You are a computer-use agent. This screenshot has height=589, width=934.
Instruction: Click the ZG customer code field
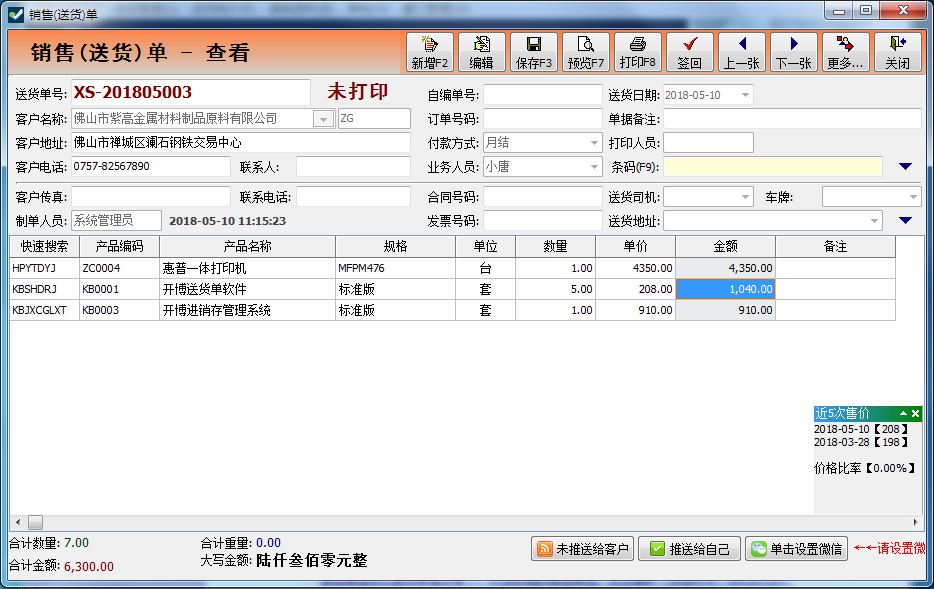(374, 119)
